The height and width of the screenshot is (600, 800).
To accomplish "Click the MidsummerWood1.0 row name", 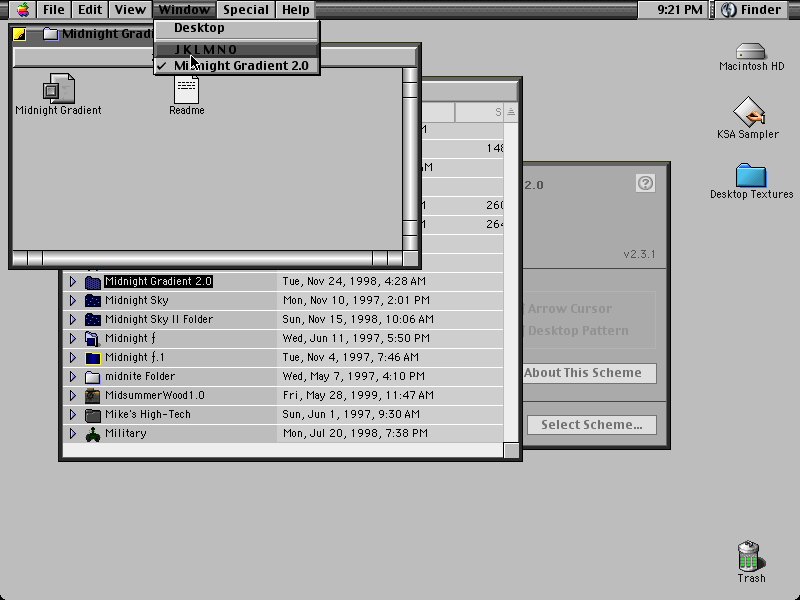I will [155, 395].
